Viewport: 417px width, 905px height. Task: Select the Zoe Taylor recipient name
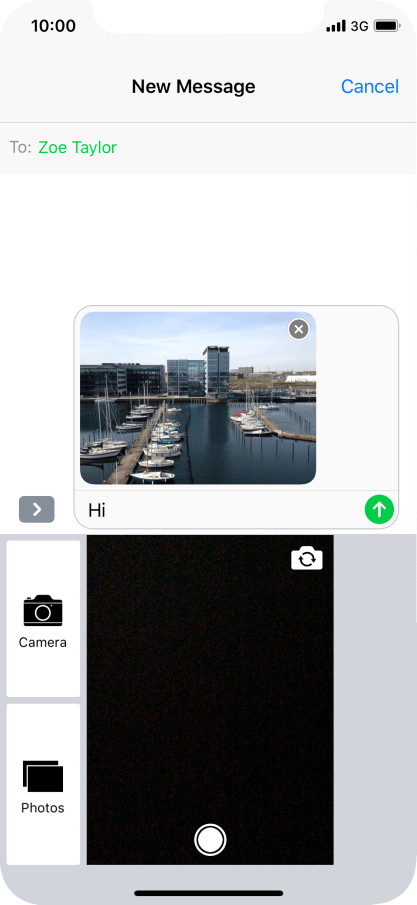pos(77,148)
